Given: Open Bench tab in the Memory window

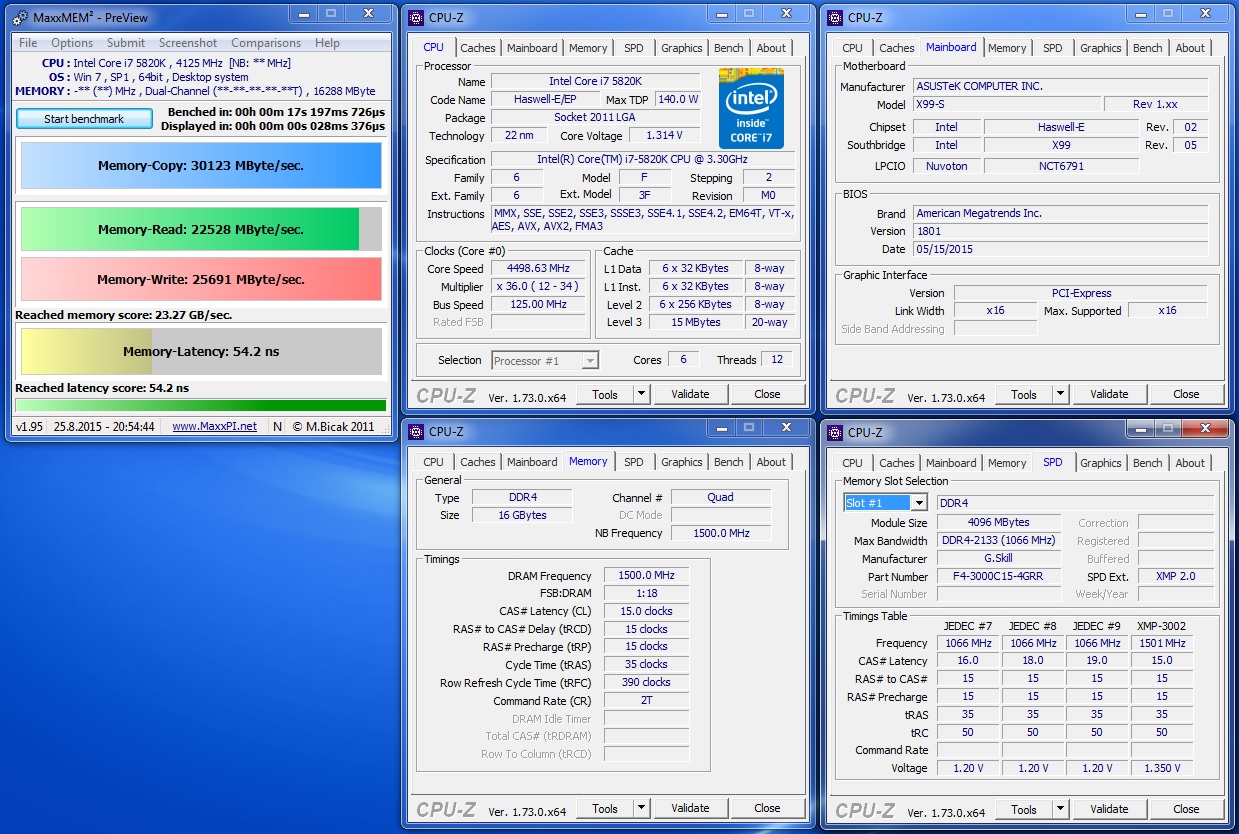Looking at the screenshot, I should [x=729, y=462].
